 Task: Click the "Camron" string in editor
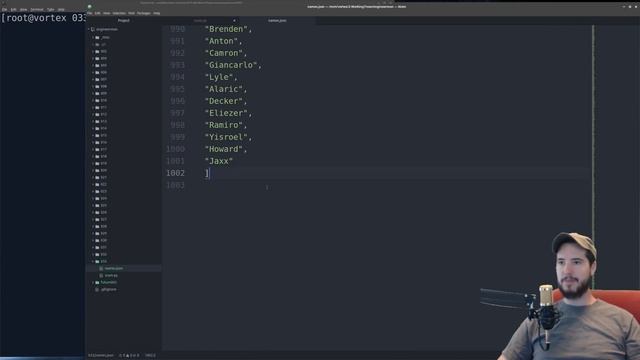[x=224, y=53]
